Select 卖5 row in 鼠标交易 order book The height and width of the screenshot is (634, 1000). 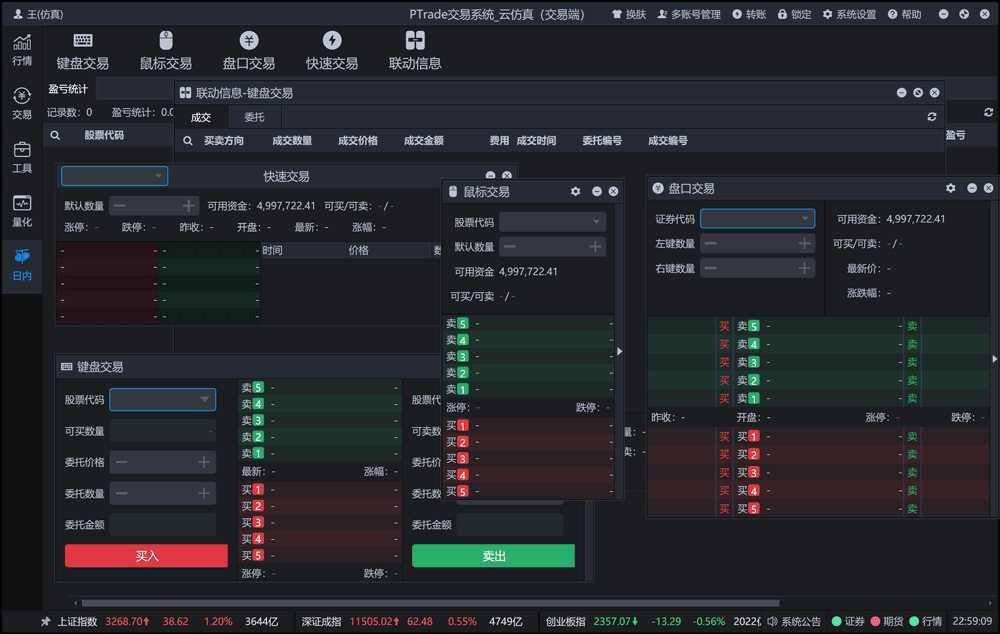pyautogui.click(x=529, y=323)
